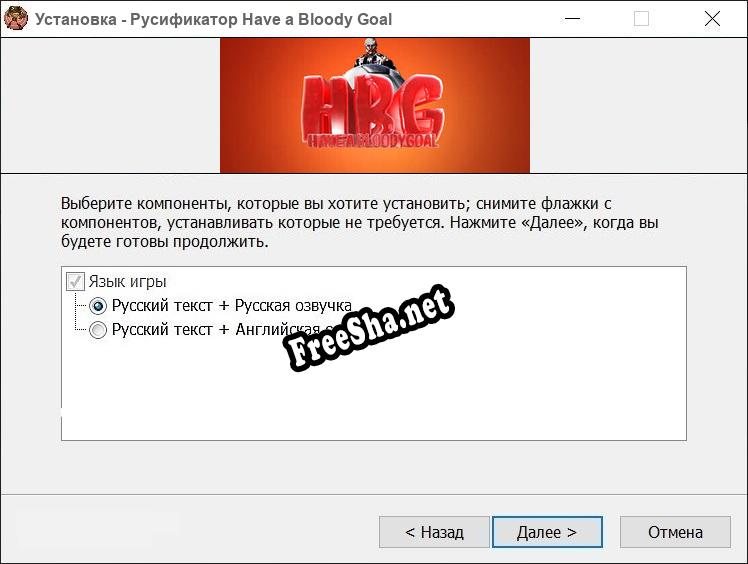Viewport: 748px width, 564px height.
Task: Go back with the '< Назад' button
Action: click(x=434, y=532)
